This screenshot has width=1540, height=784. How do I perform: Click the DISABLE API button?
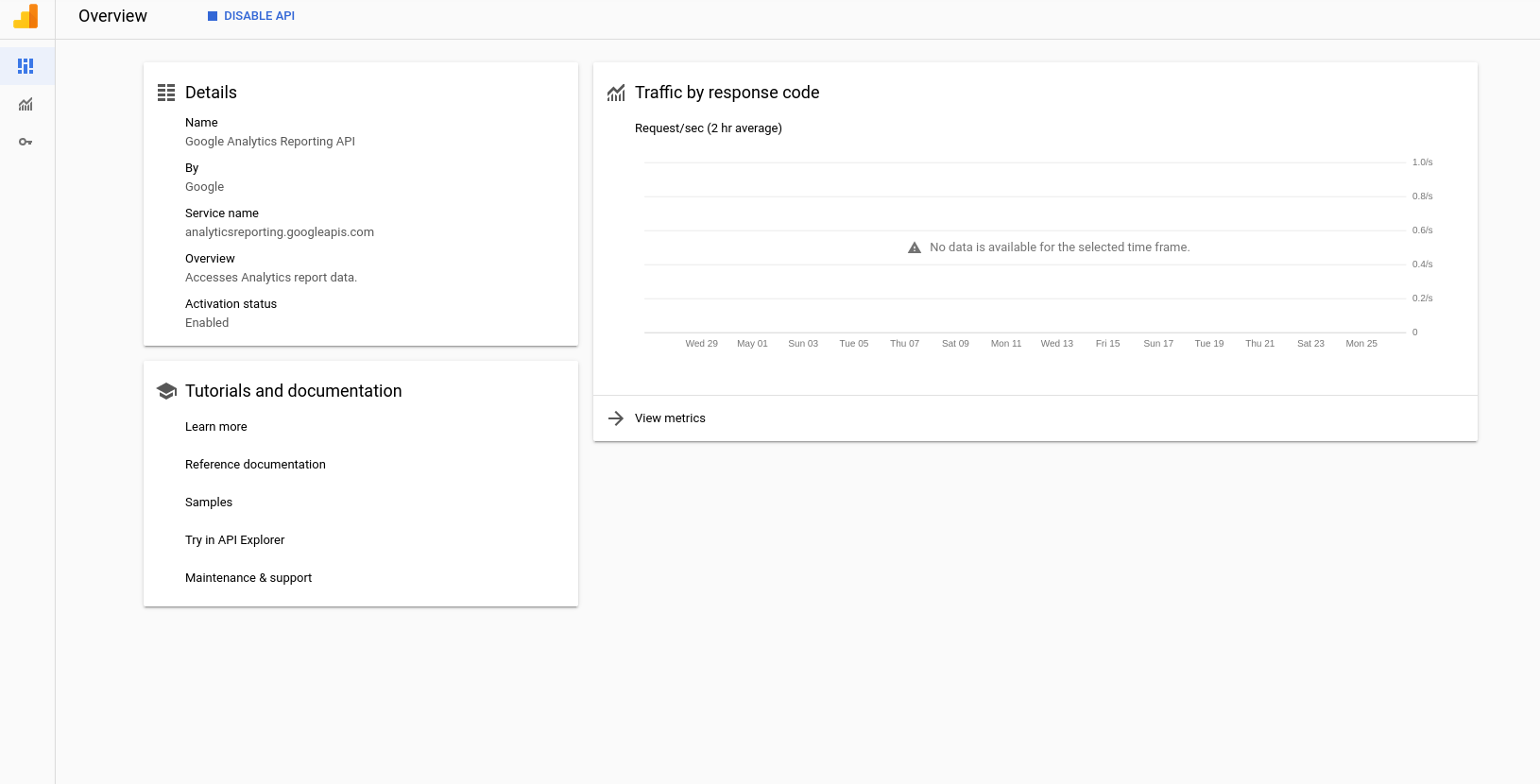pos(251,16)
